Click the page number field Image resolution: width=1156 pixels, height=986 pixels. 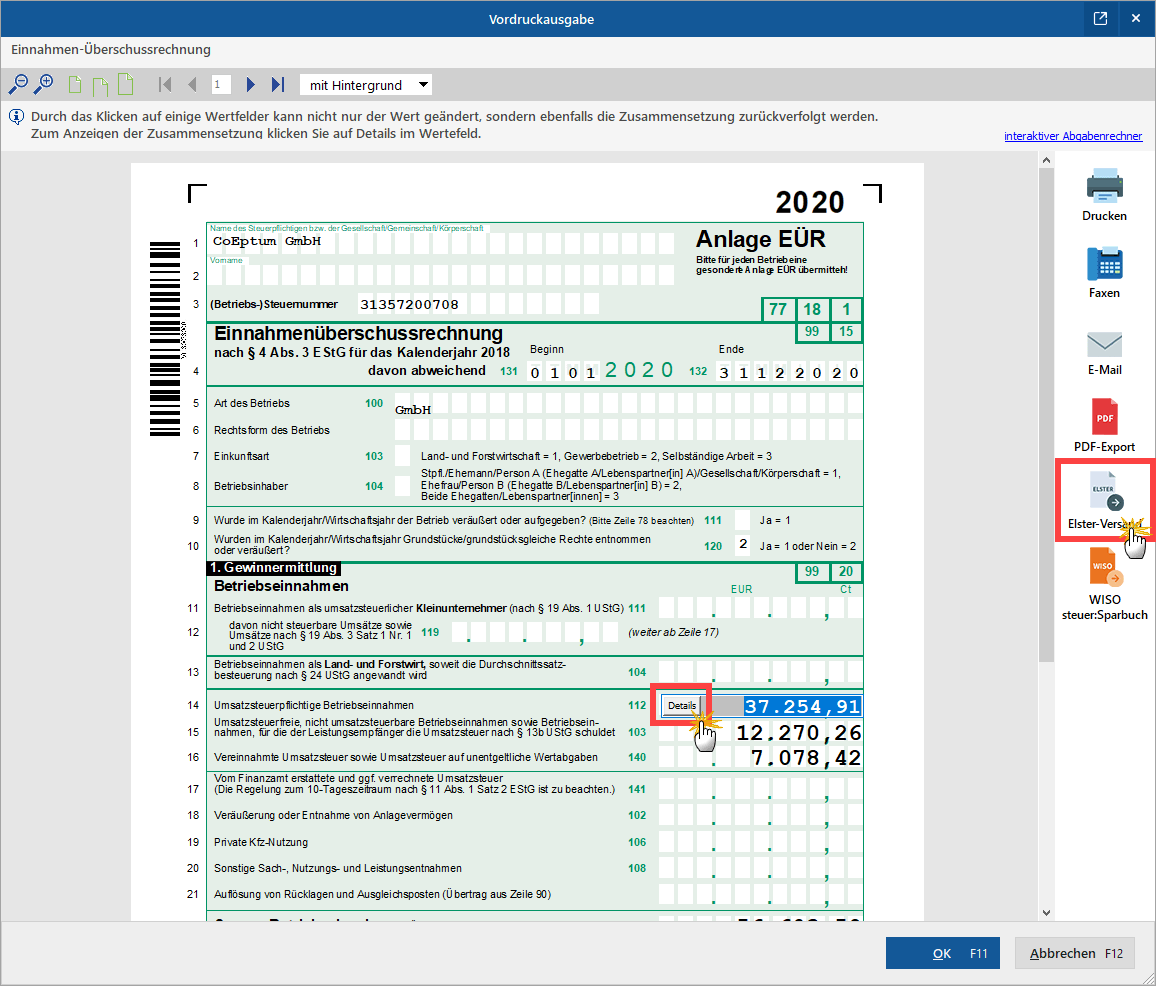[x=221, y=85]
